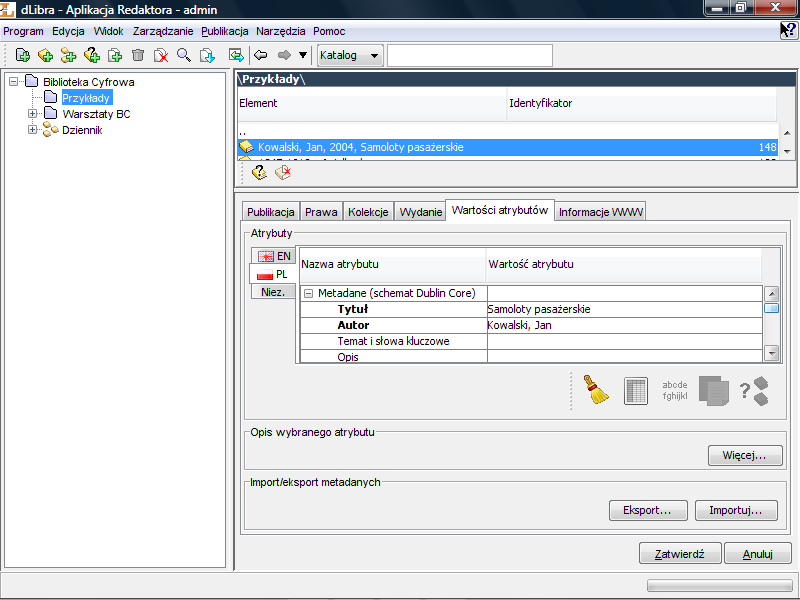Select the Wartości atrybutów tab
Viewport: 800px width, 600px height.
tap(499, 210)
